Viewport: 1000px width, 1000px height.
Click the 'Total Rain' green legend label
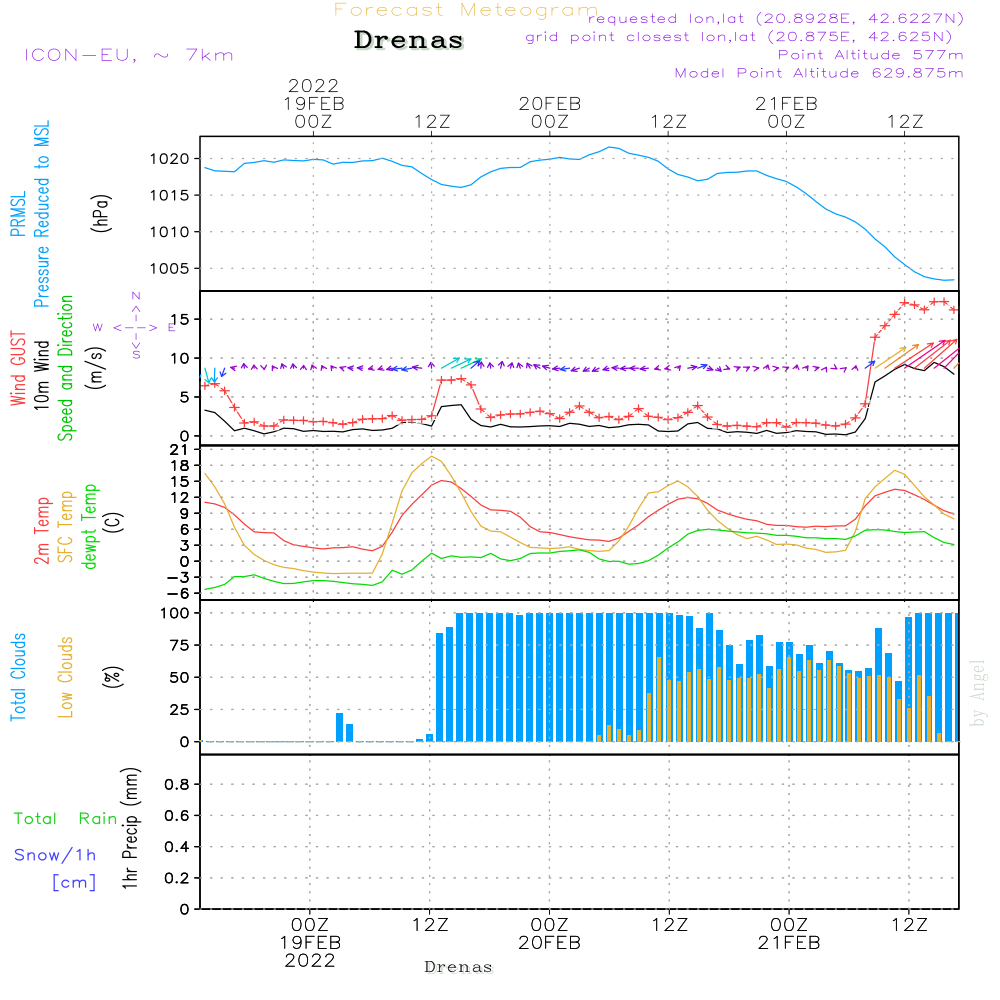(x=65, y=819)
